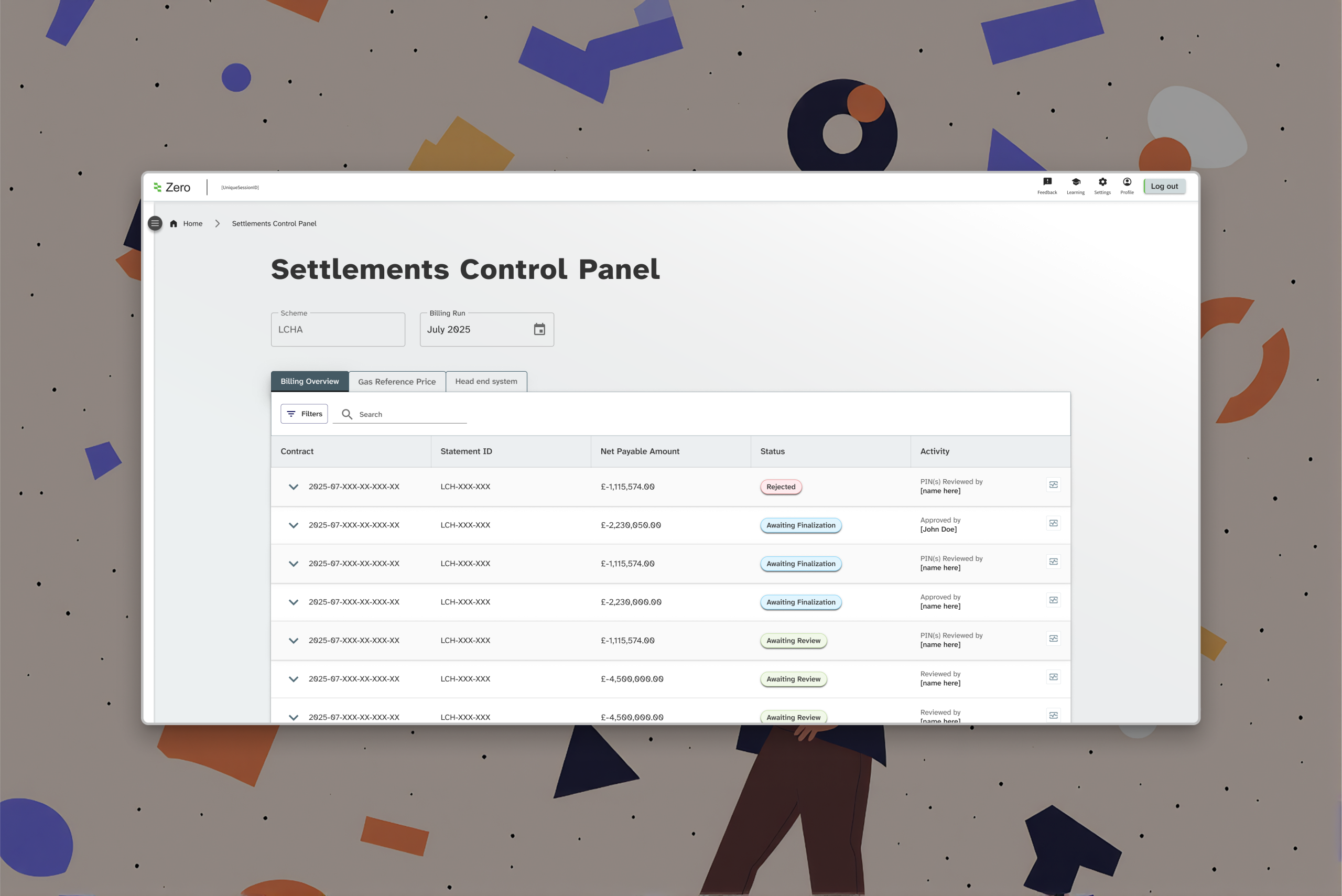This screenshot has height=896, width=1342.
Task: Open the Feedback icon in header
Action: 1047,185
